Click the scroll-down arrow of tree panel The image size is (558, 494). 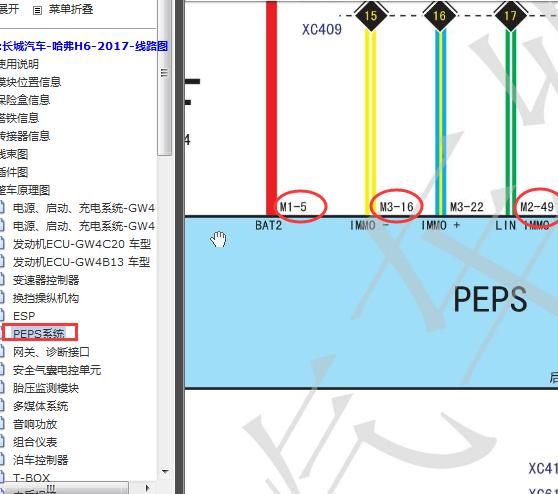pyautogui.click(x=165, y=472)
